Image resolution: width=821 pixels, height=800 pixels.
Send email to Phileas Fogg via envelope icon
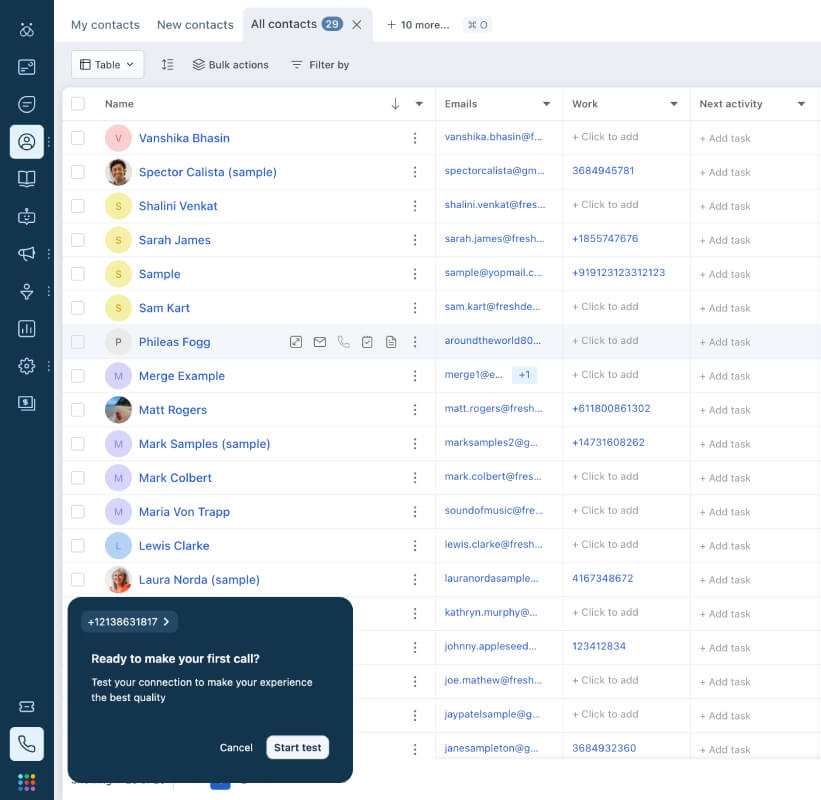319,342
